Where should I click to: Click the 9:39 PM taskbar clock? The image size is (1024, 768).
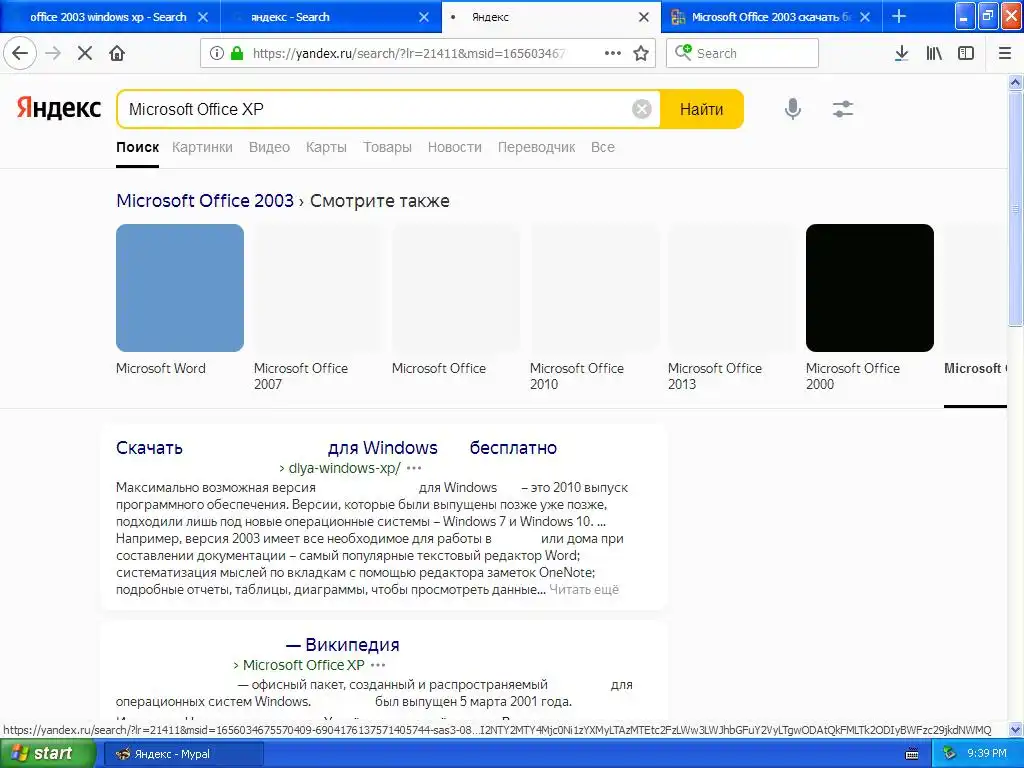pyautogui.click(x=987, y=754)
